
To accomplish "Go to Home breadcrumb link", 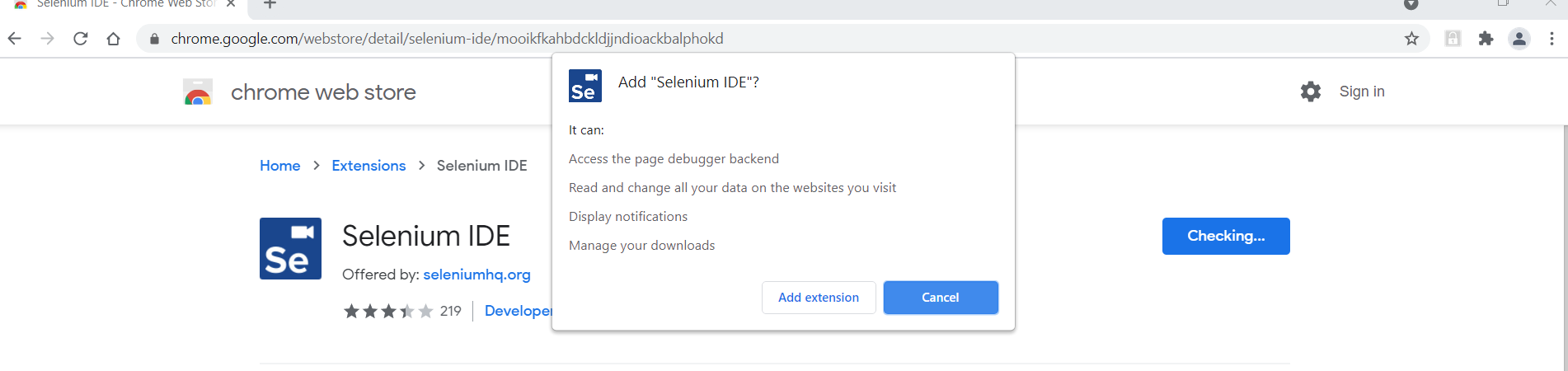I will 279,166.
